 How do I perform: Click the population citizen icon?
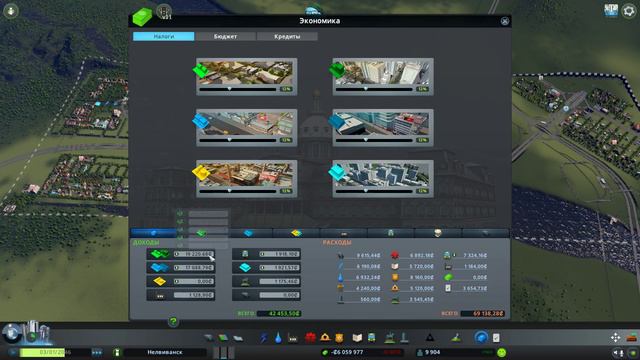(420, 352)
